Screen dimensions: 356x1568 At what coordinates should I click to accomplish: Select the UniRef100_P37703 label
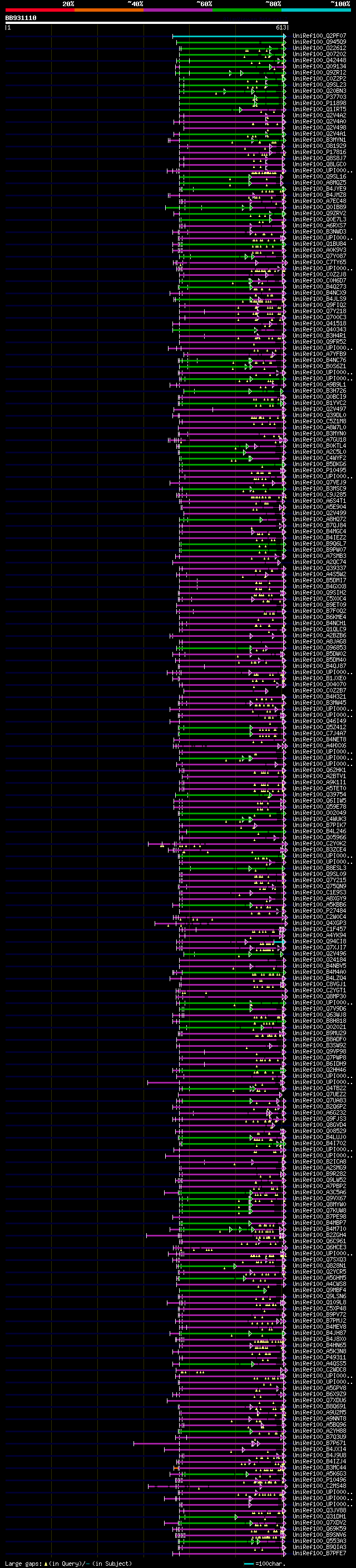click(319, 97)
